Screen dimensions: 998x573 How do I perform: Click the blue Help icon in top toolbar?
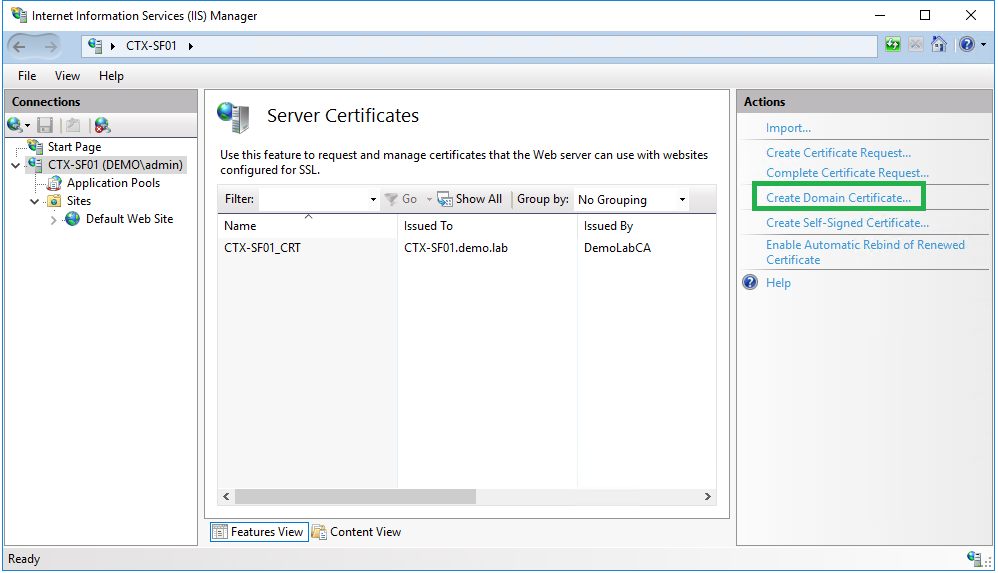pyautogui.click(x=966, y=45)
